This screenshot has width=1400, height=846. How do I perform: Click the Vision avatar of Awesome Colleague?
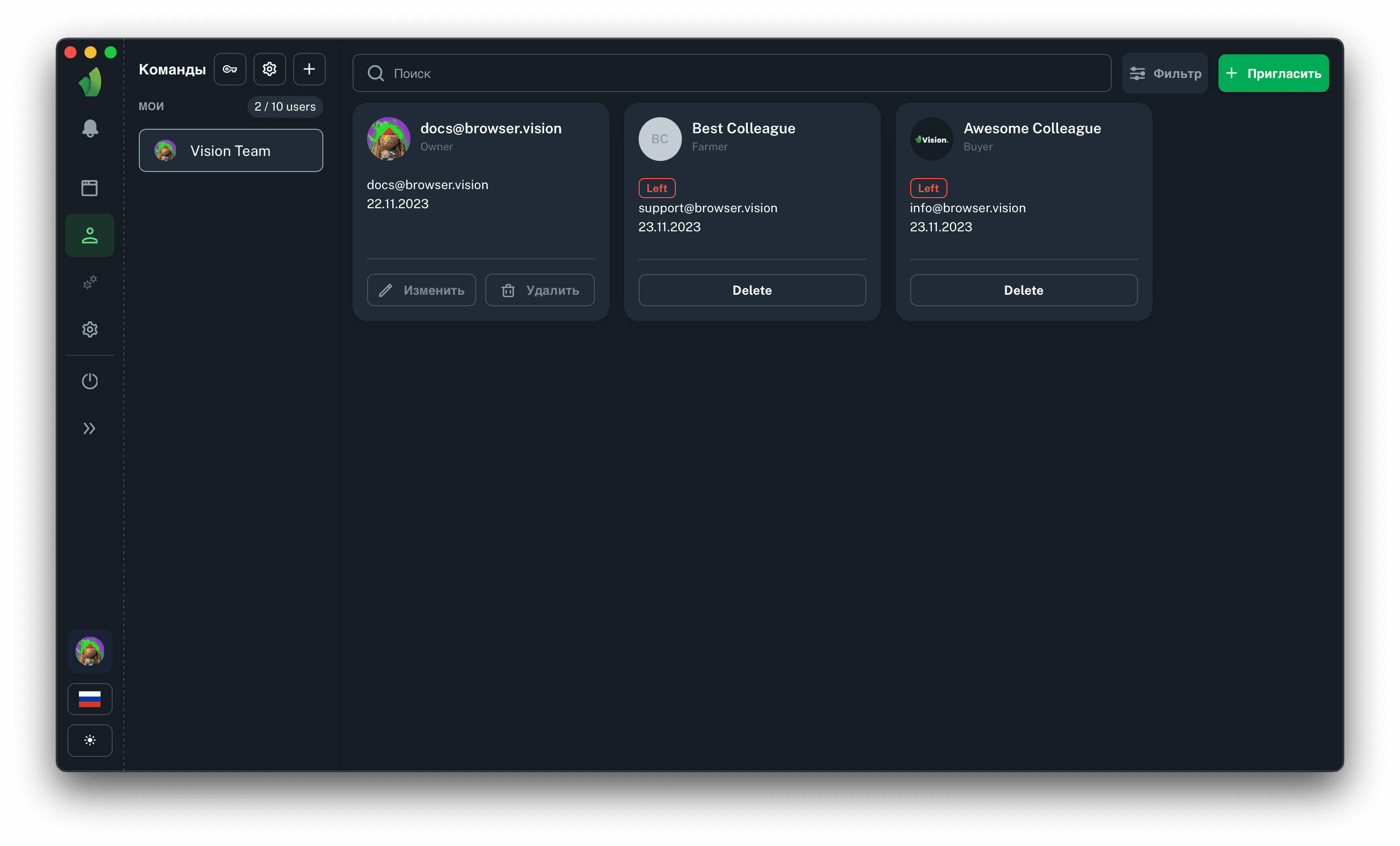932,139
